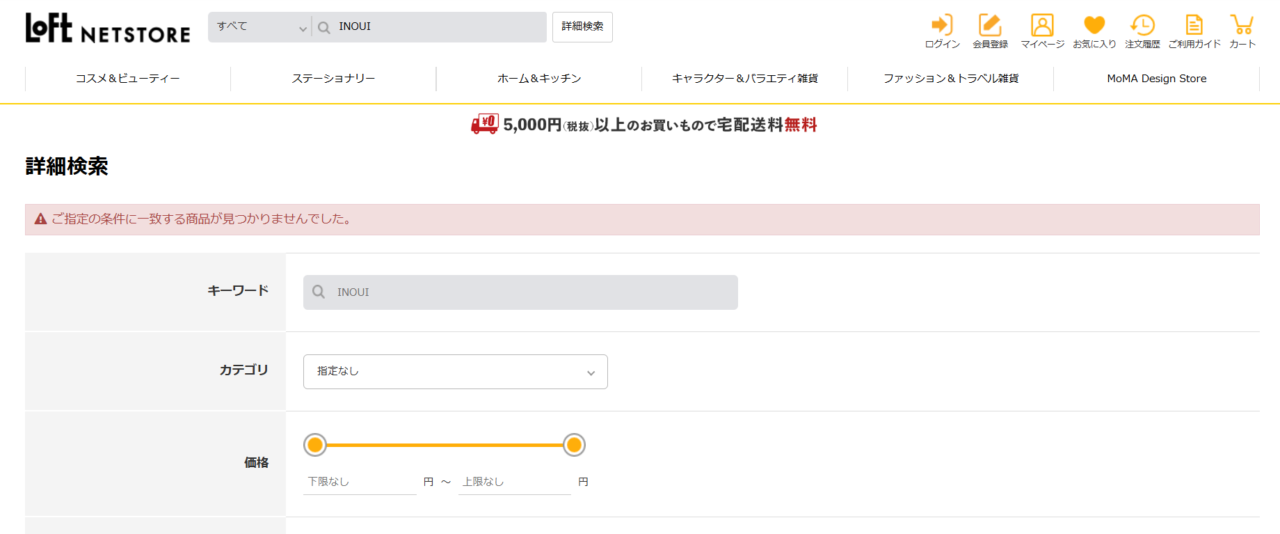Click the orange price range track
Screen dimensions: 1280x534
point(445,445)
